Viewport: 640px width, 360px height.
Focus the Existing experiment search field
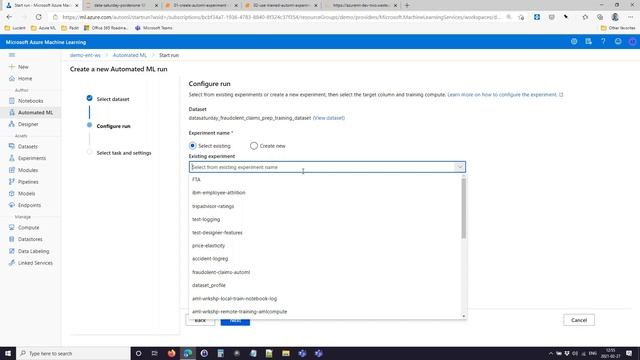[322, 167]
